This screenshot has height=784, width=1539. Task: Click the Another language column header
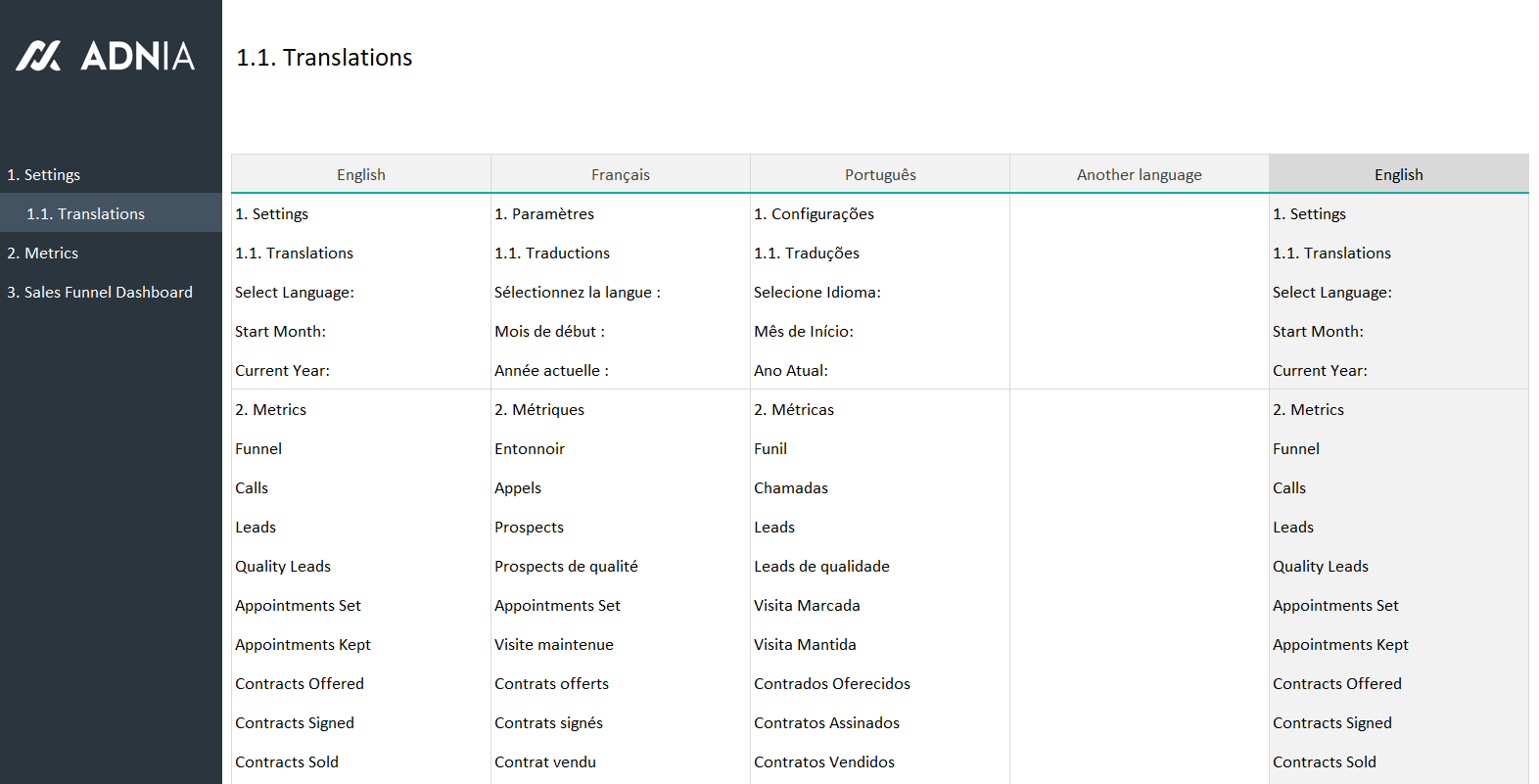(1139, 174)
